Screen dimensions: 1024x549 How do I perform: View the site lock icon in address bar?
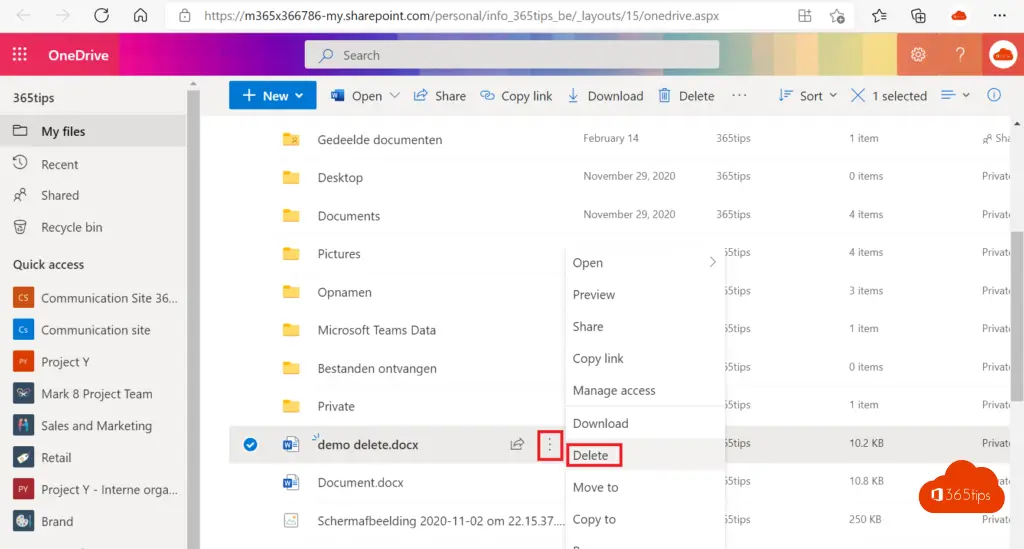185,16
